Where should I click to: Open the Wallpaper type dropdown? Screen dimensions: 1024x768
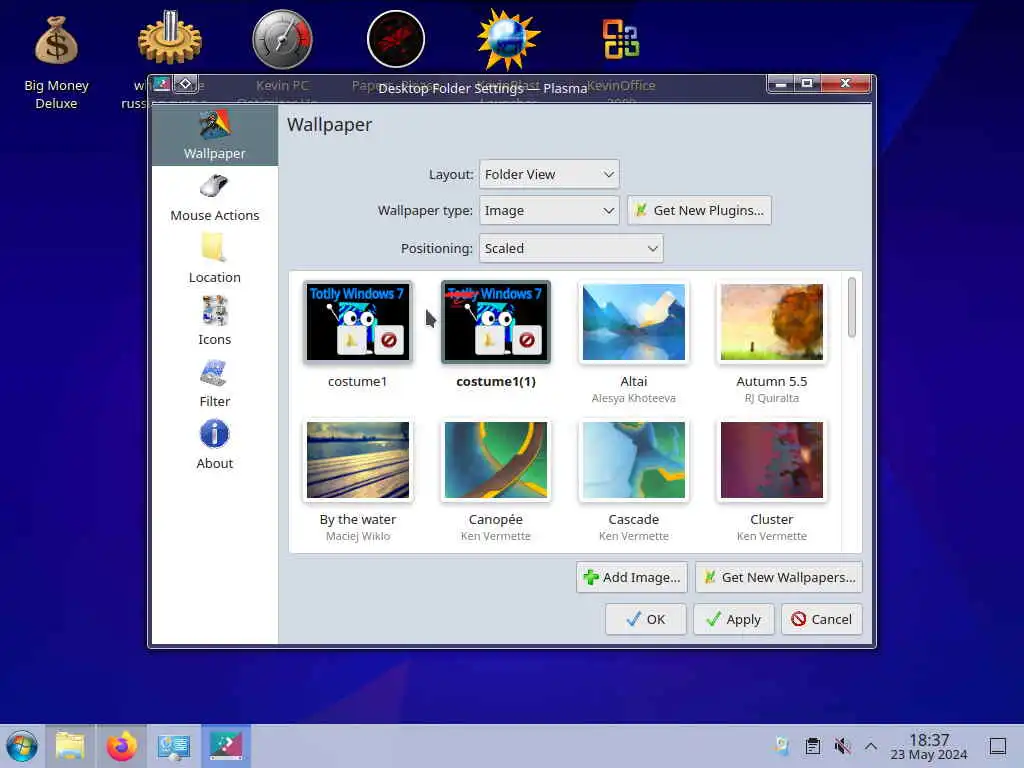pos(549,210)
